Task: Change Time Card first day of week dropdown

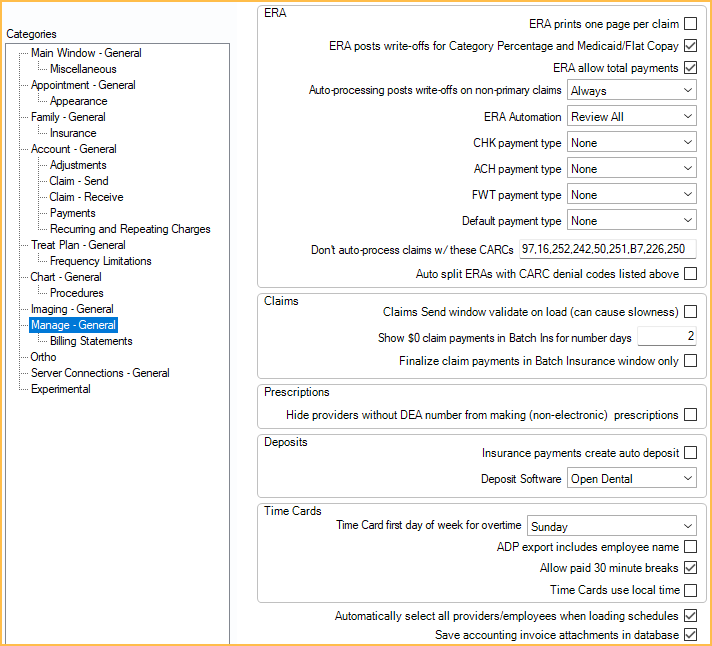Action: (611, 526)
